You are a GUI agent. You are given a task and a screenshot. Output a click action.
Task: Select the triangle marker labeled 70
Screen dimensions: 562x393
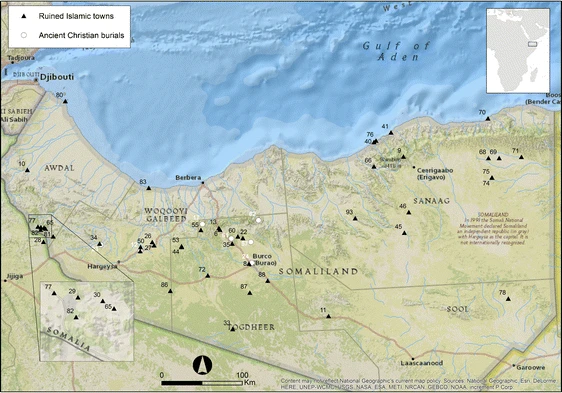pos(488,119)
